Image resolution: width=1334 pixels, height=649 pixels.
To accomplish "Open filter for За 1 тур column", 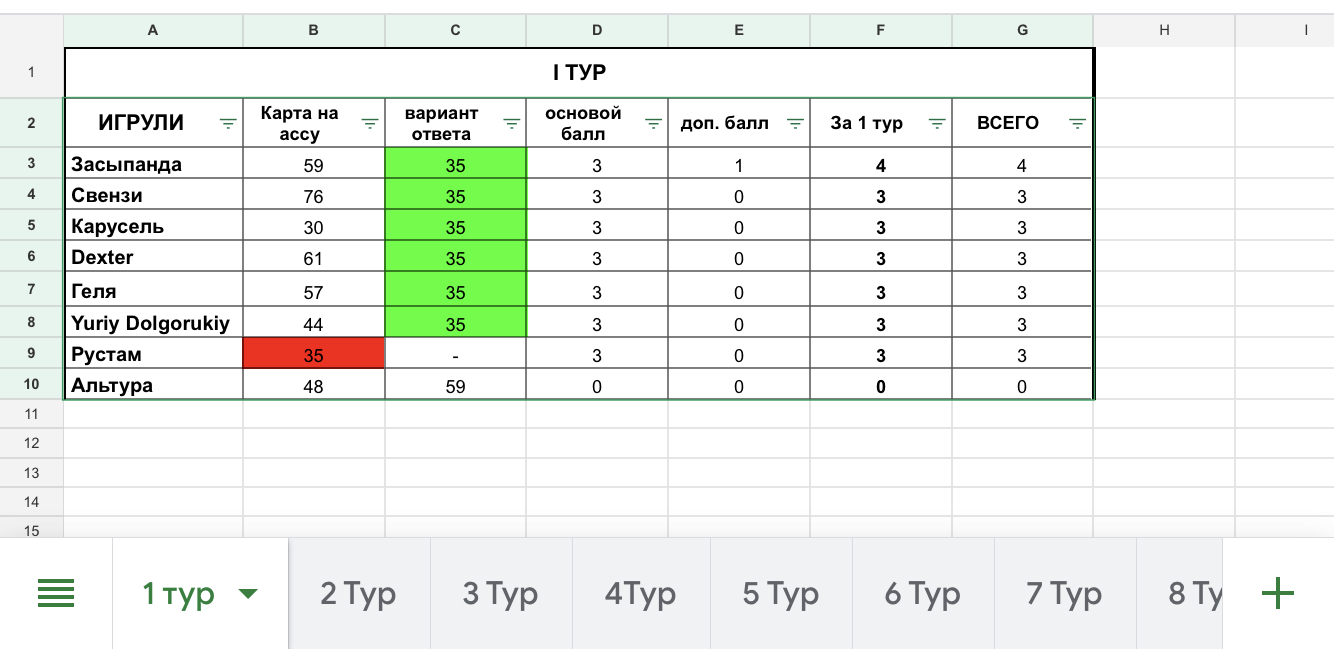I will pos(937,124).
